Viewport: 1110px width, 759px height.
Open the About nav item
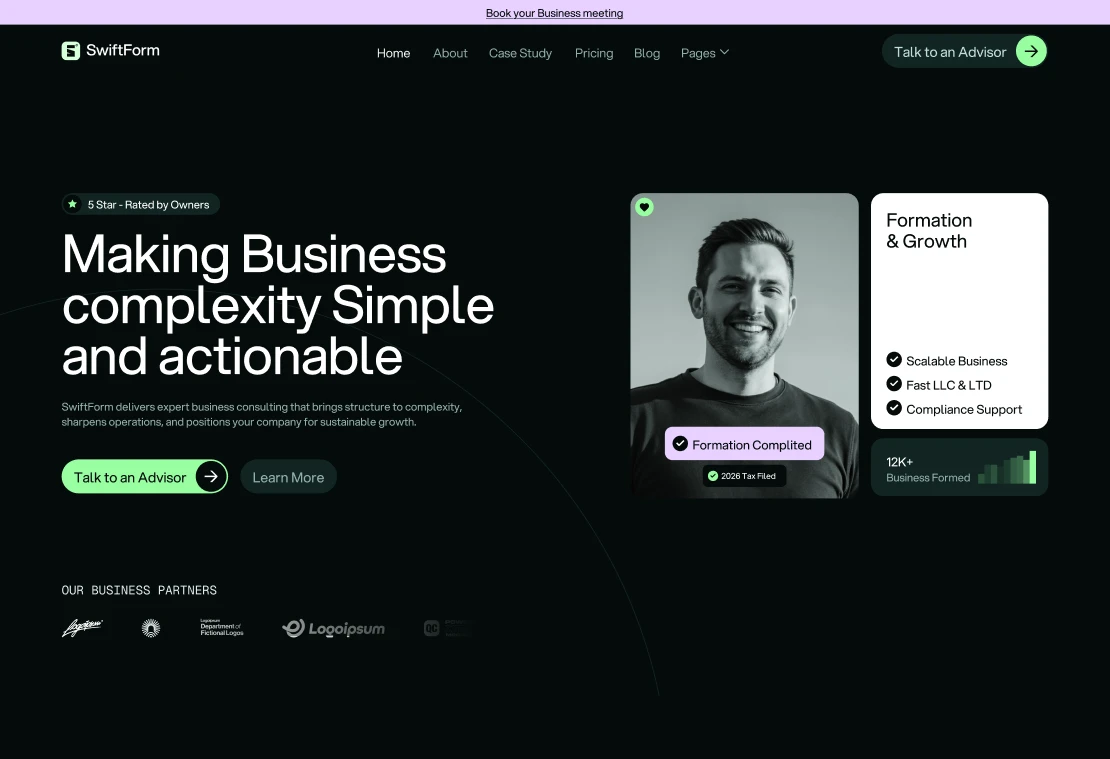point(450,53)
